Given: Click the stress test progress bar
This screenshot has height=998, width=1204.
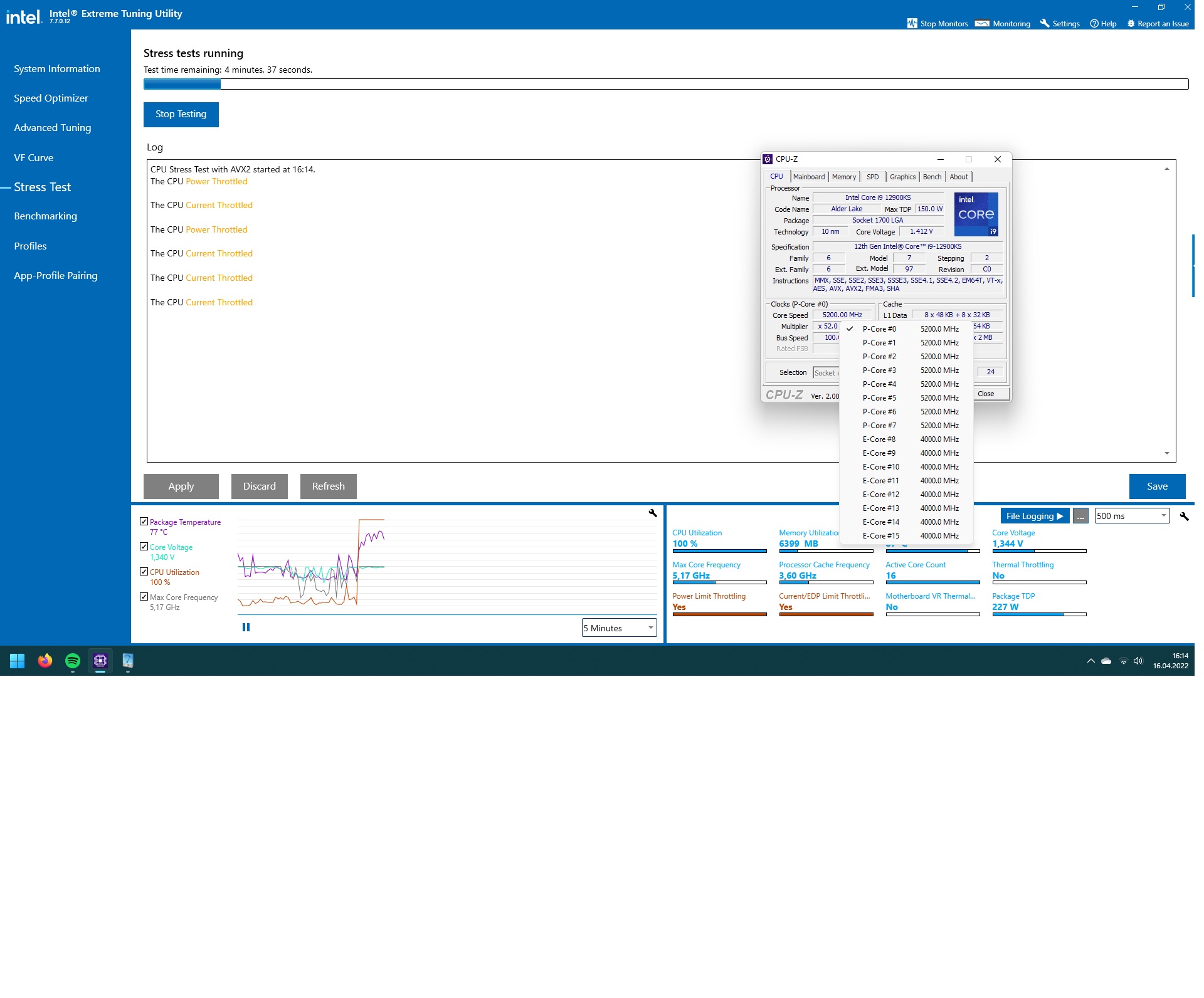Looking at the screenshot, I should coord(665,84).
